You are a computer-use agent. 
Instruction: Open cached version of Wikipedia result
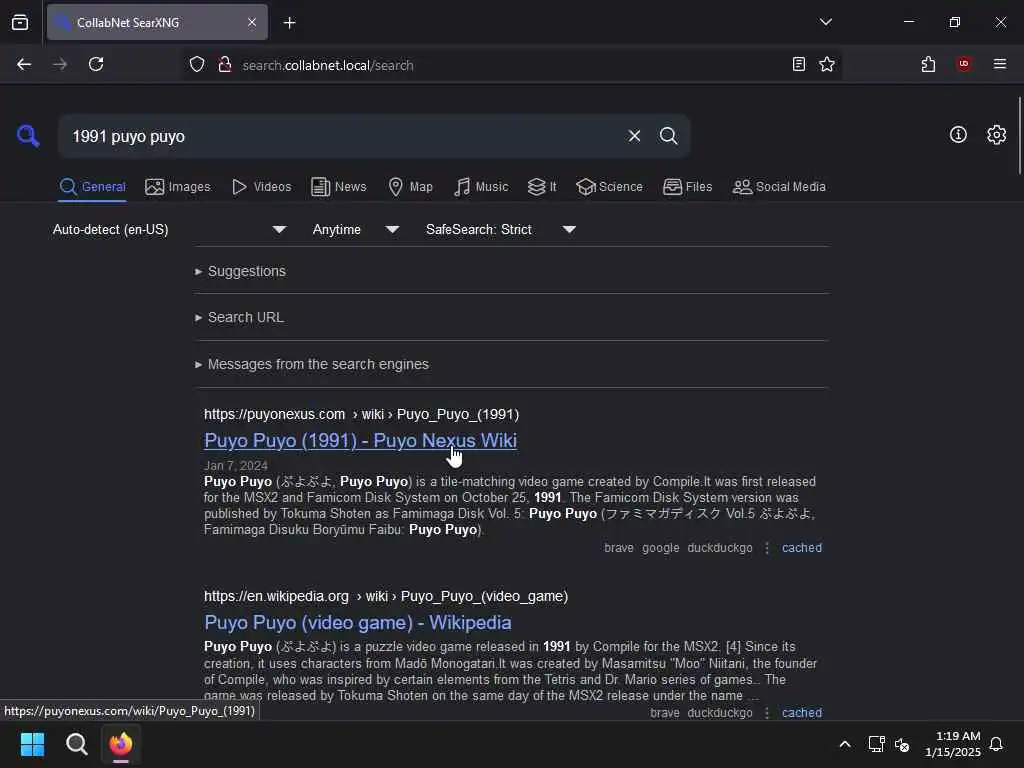tap(801, 712)
